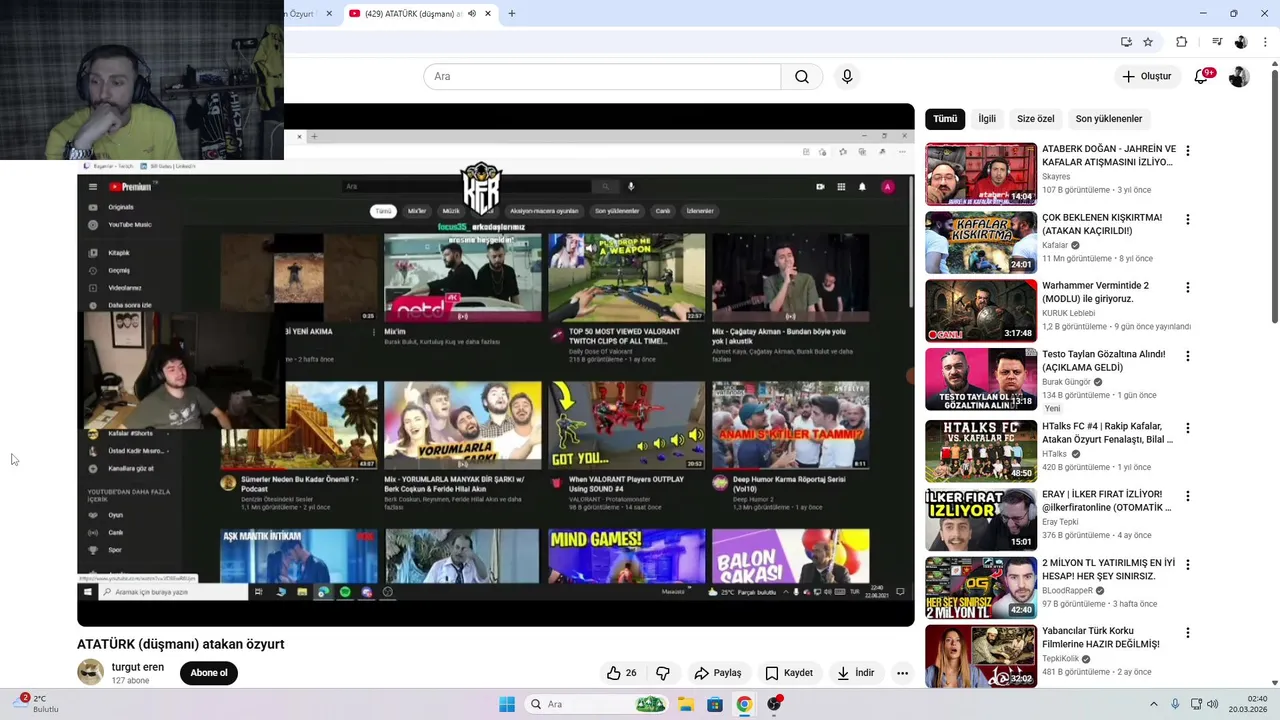Bookmark this page with the star icon
The width and height of the screenshot is (1280, 720).
(x=1148, y=42)
